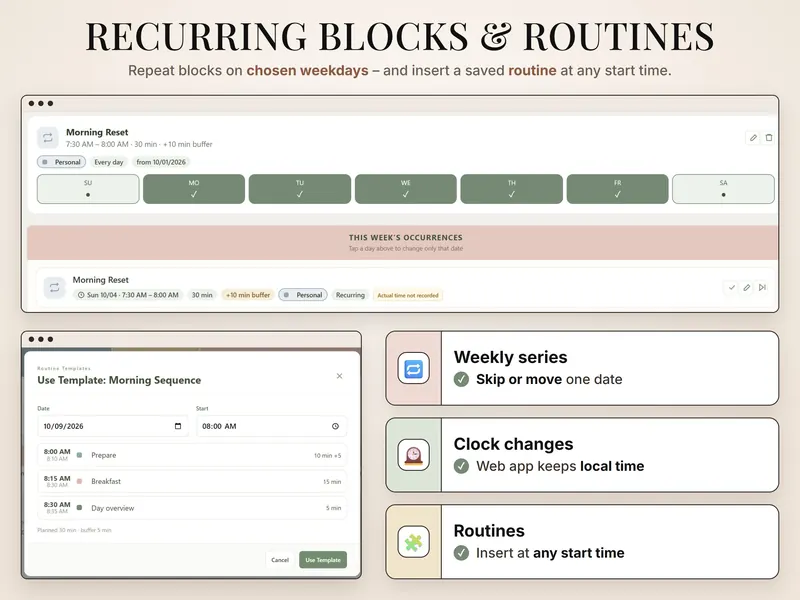Mark the Sun 10/04 occurrence done with checkmark
800x600 pixels.
tap(732, 288)
